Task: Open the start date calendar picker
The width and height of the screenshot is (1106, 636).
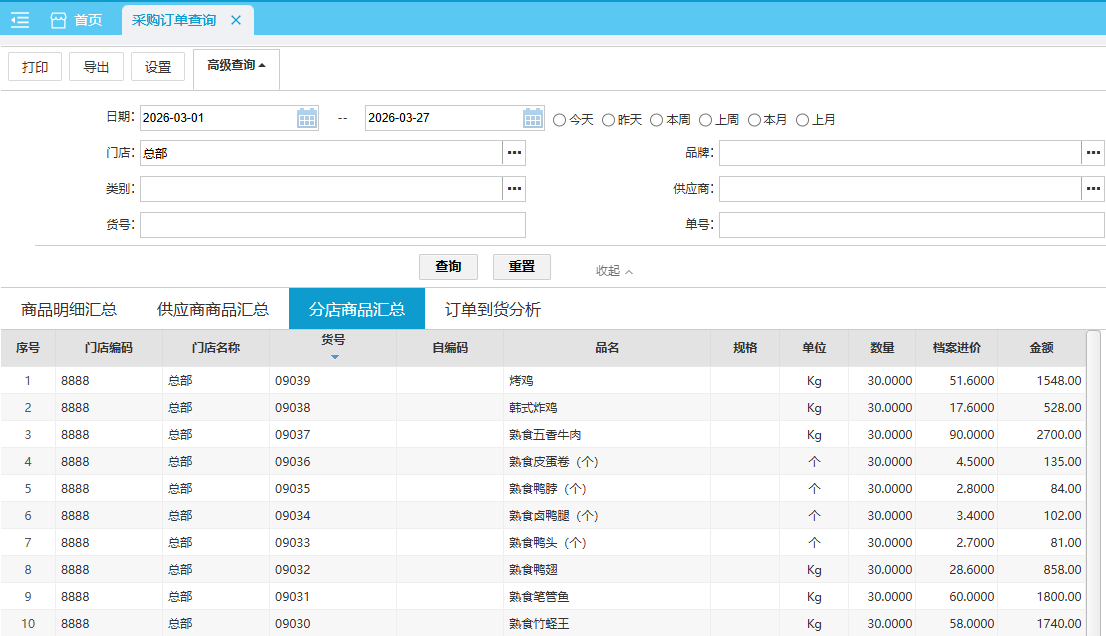Action: click(x=307, y=118)
